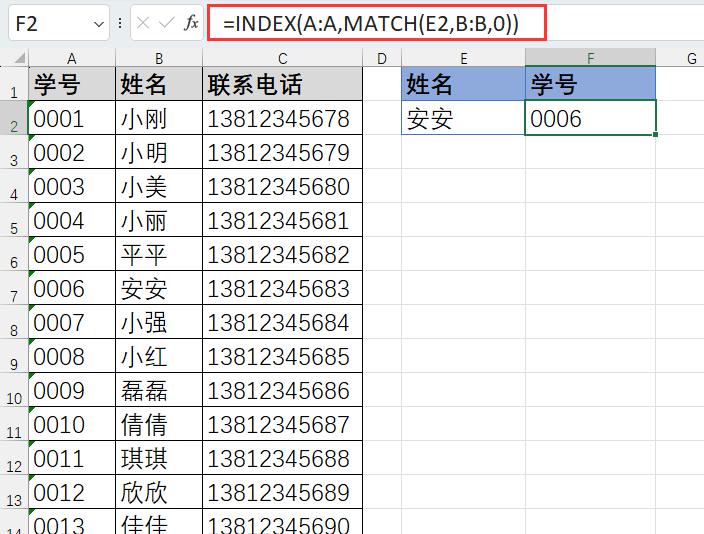Confirm entry with the checkmark icon

[167, 23]
